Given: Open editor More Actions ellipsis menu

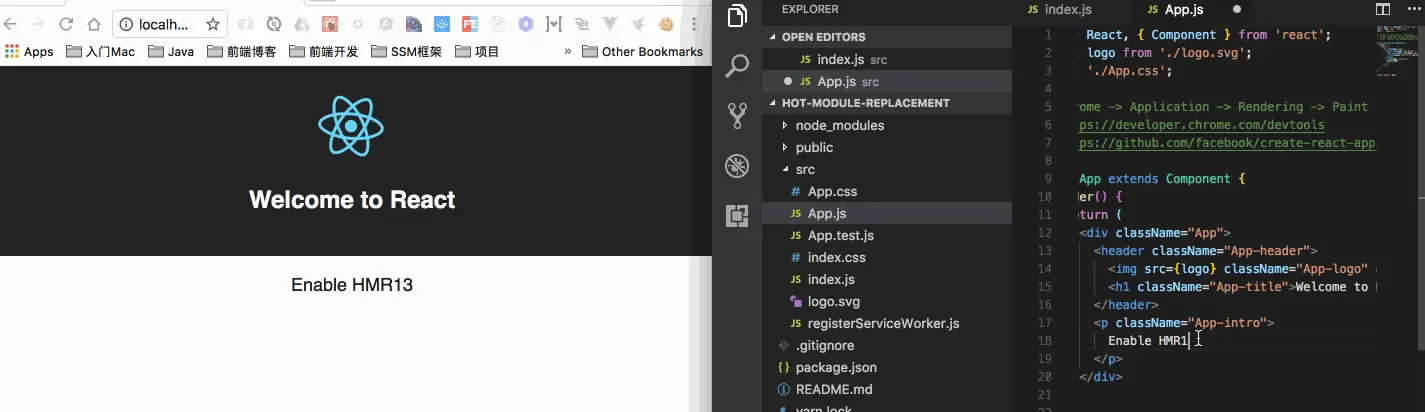Looking at the screenshot, I should tap(1412, 9).
